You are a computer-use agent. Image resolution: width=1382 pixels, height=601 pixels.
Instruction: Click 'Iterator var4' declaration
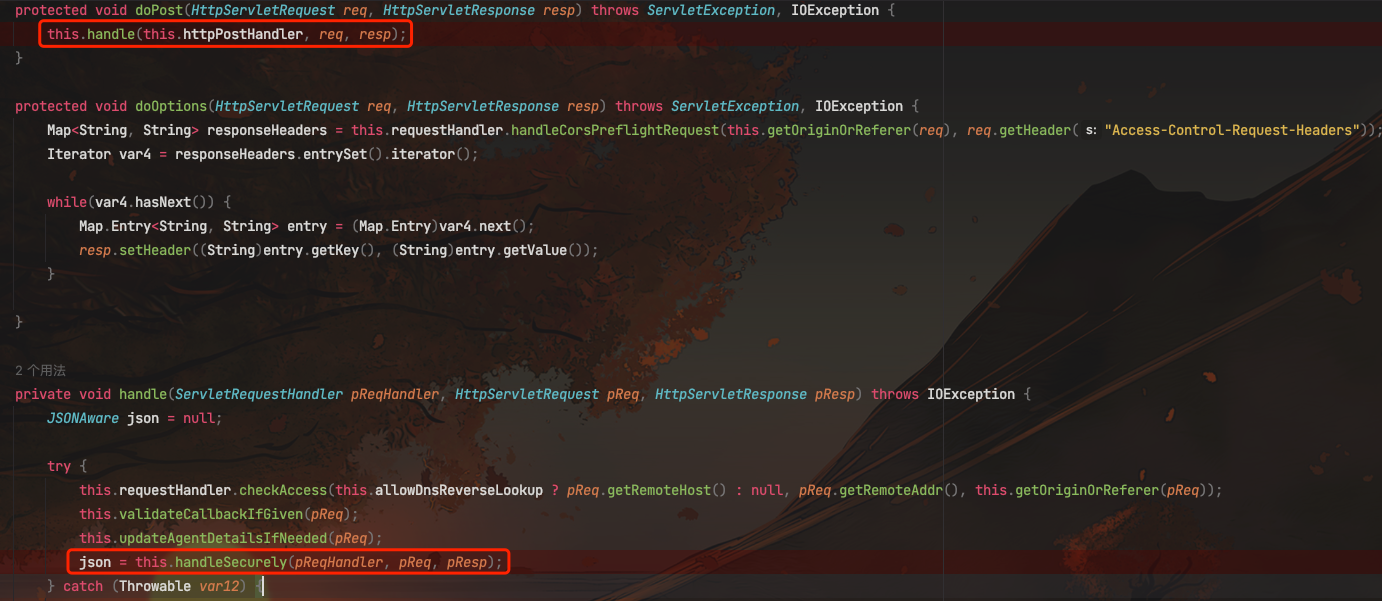pyautogui.click(x=99, y=154)
